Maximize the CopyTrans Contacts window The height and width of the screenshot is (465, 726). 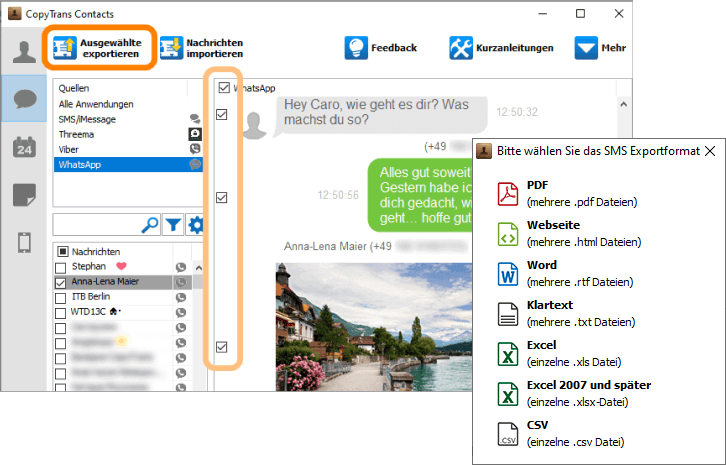tap(580, 14)
